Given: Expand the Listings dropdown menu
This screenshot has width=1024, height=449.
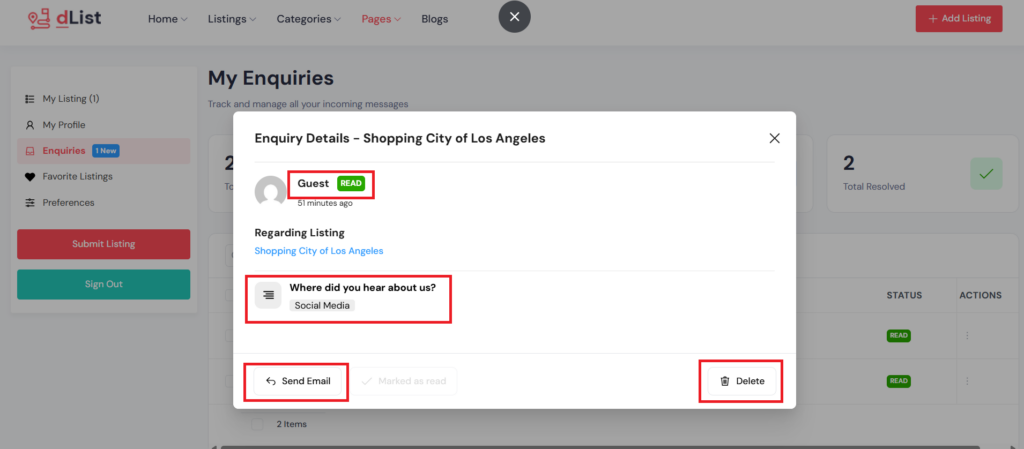Looking at the screenshot, I should coord(232,19).
